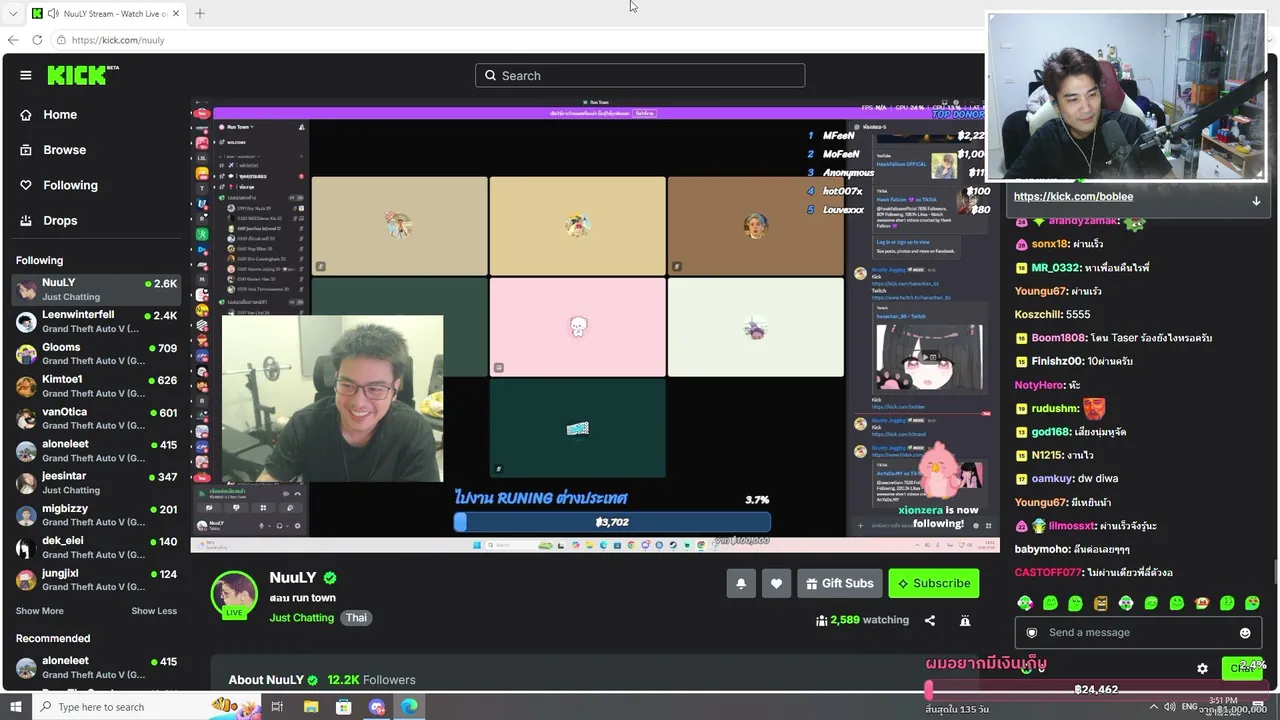The height and width of the screenshot is (720, 1280).
Task: Open File Explorer from the taskbar
Action: 310,707
